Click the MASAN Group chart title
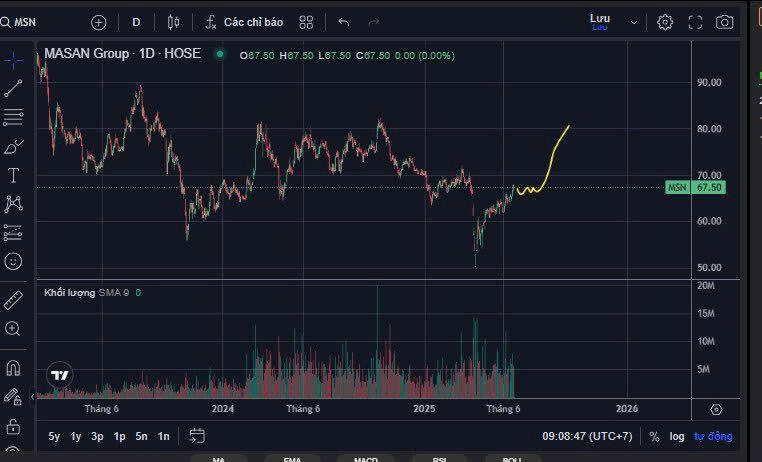The height and width of the screenshot is (462, 762). 122,53
